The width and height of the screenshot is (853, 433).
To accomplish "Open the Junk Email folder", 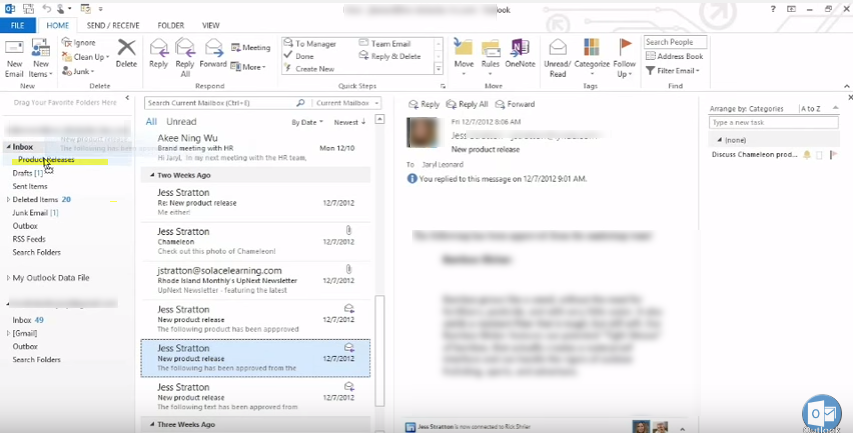I will coord(35,213).
